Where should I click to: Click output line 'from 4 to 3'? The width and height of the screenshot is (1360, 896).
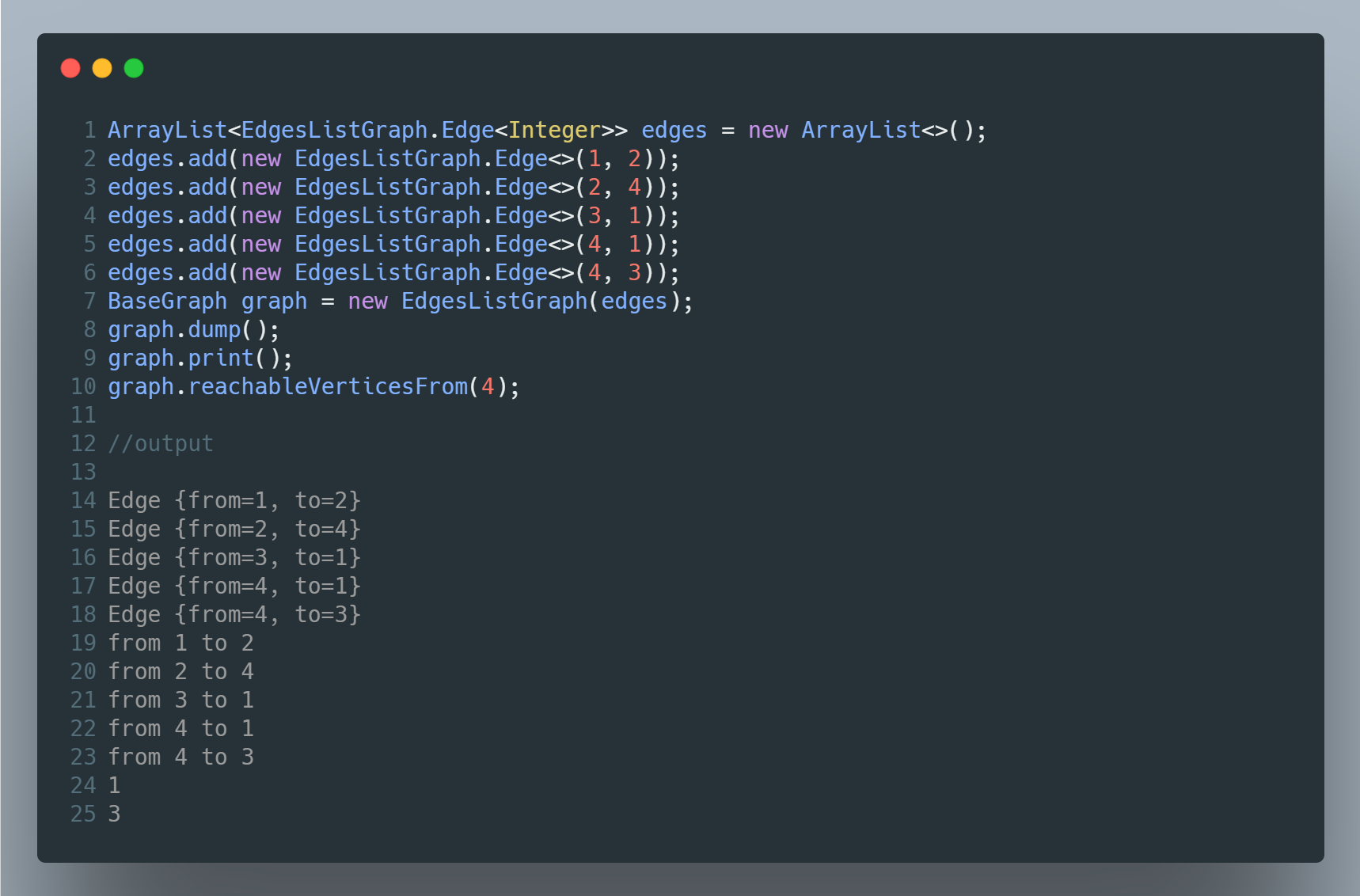pyautogui.click(x=181, y=757)
